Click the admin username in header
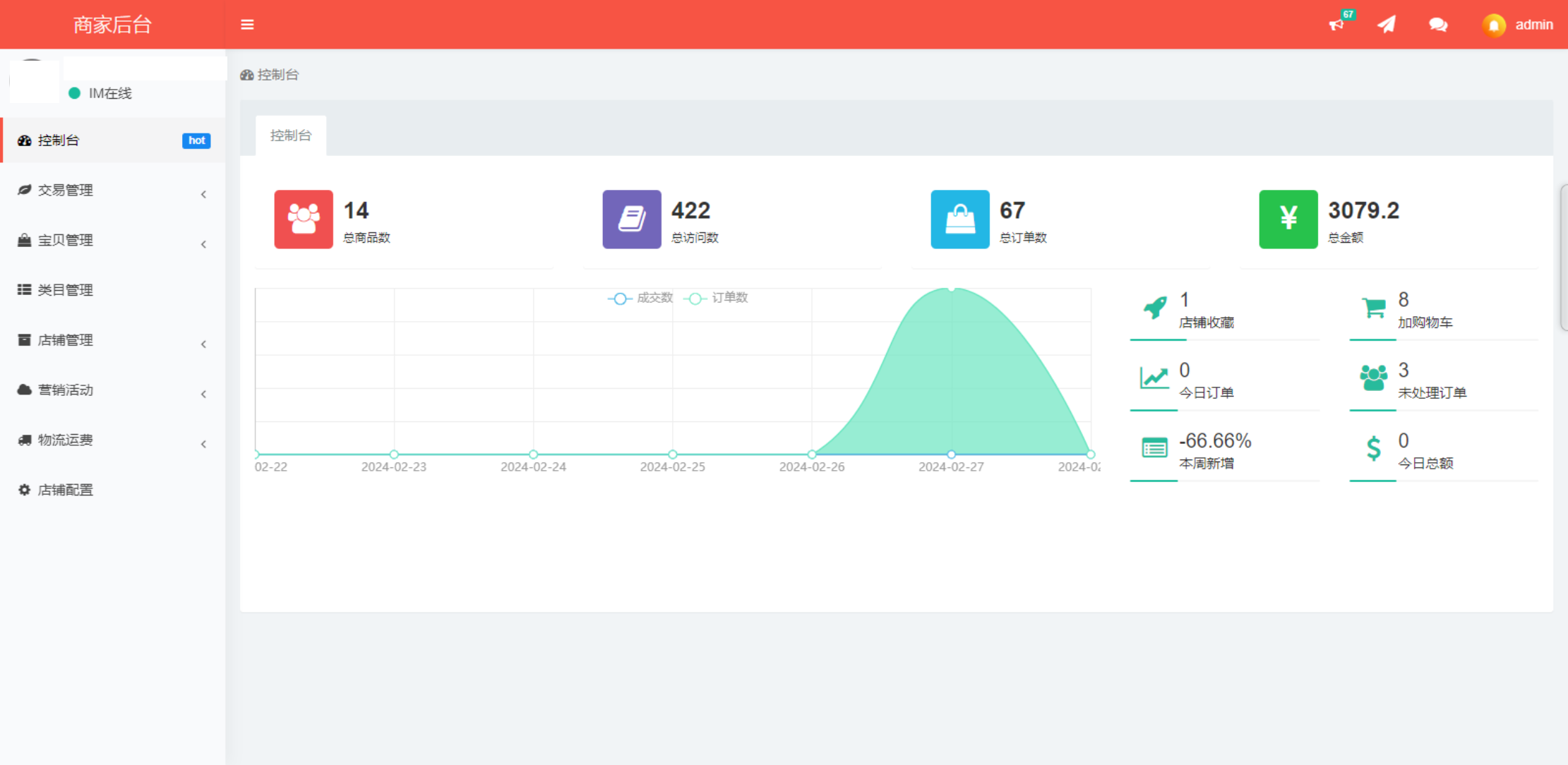Image resolution: width=1568 pixels, height=765 pixels. (1534, 25)
